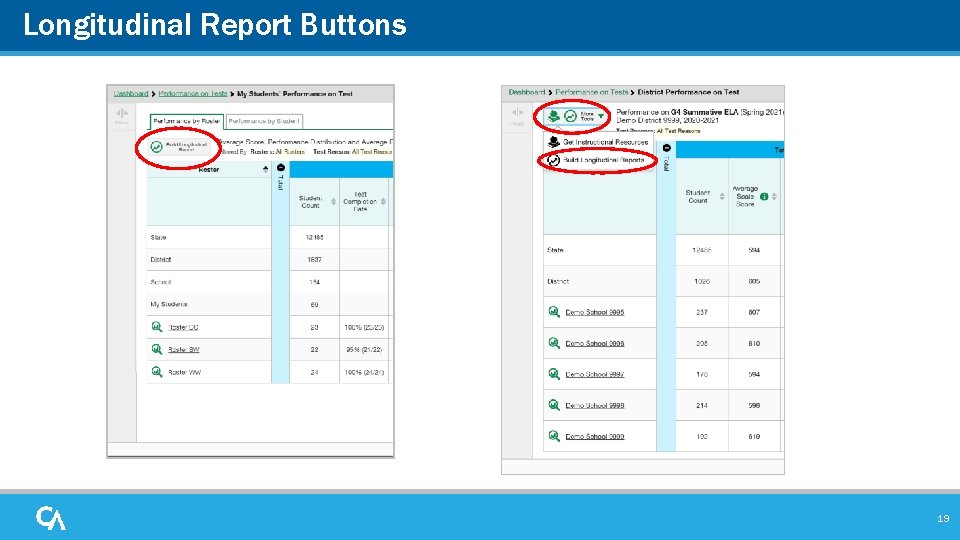Viewport: 960px width, 540px height.
Task: Open the Roster WW link
Action: (x=185, y=372)
